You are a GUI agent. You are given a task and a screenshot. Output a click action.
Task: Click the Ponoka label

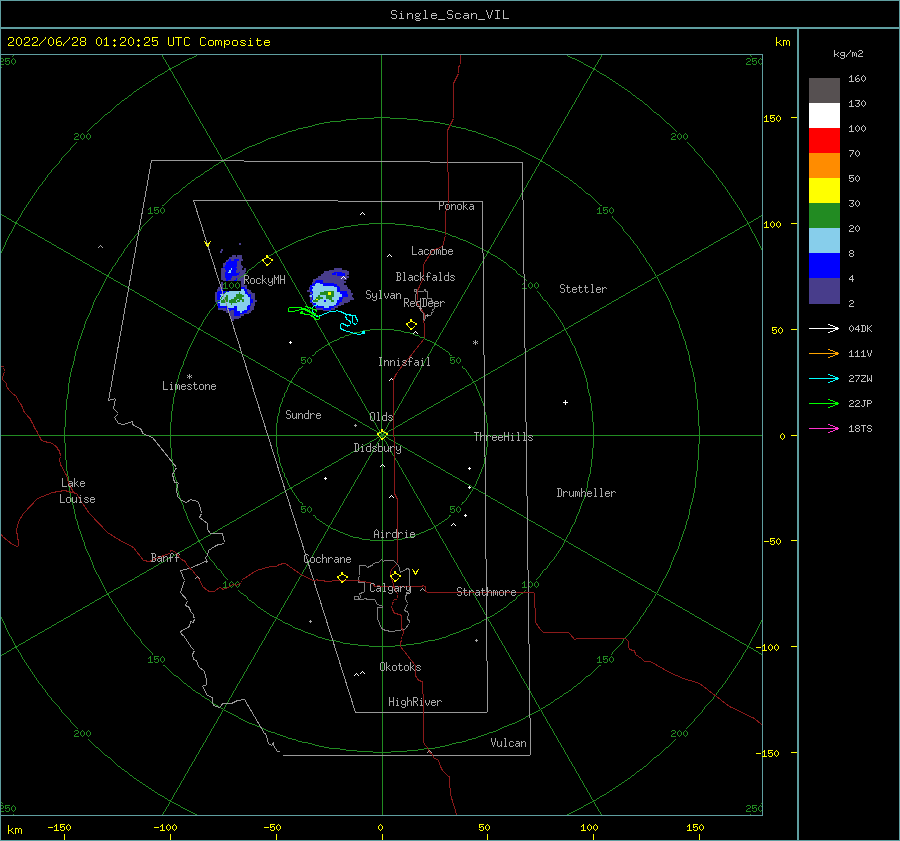[x=456, y=206]
